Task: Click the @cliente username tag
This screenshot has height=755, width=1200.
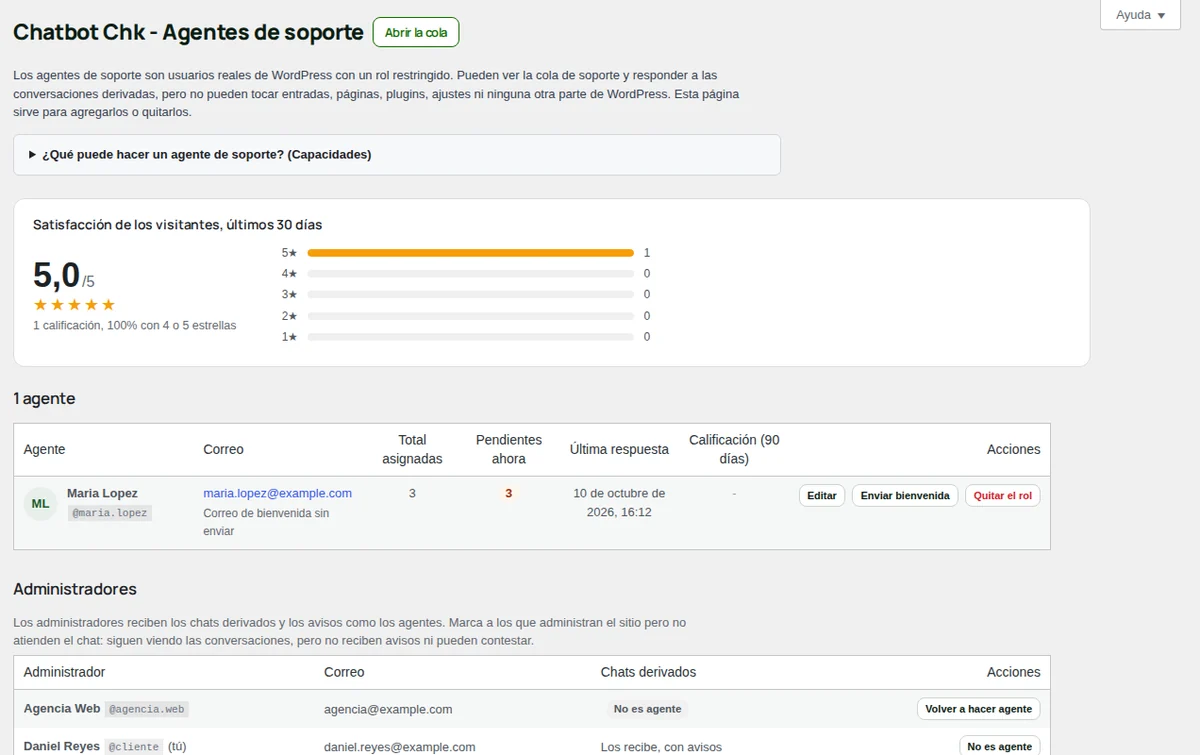Action: 133,746
